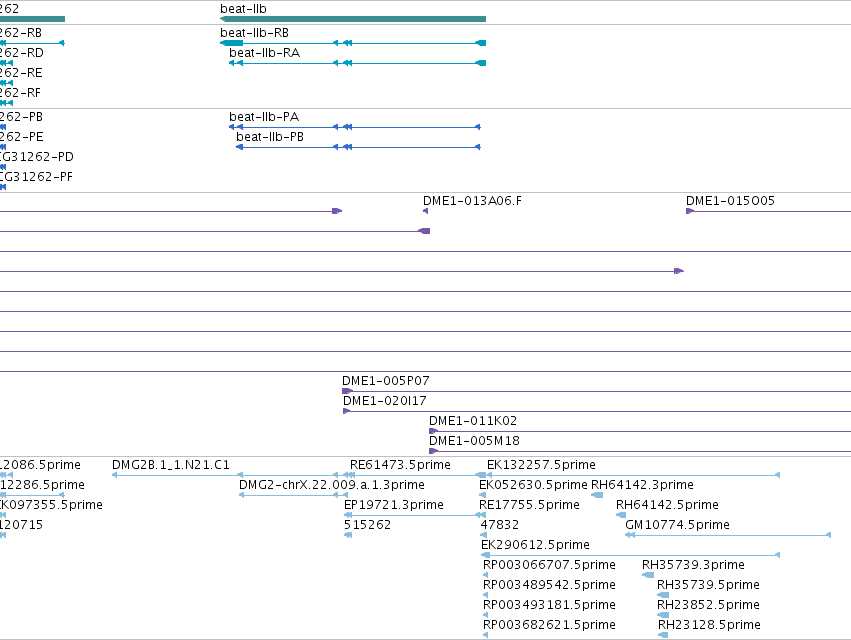
Task: Click the RE61473.5prime EST label
Action: (400, 465)
